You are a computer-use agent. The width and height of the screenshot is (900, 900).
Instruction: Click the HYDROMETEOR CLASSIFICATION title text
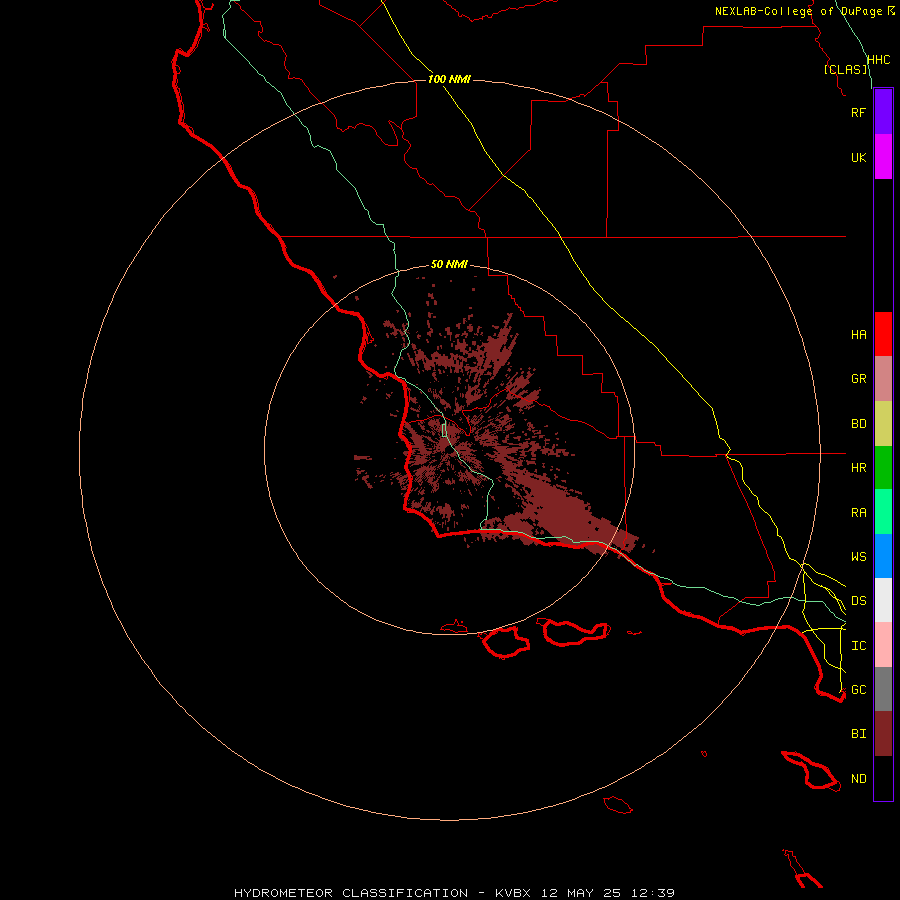pyautogui.click(x=351, y=893)
